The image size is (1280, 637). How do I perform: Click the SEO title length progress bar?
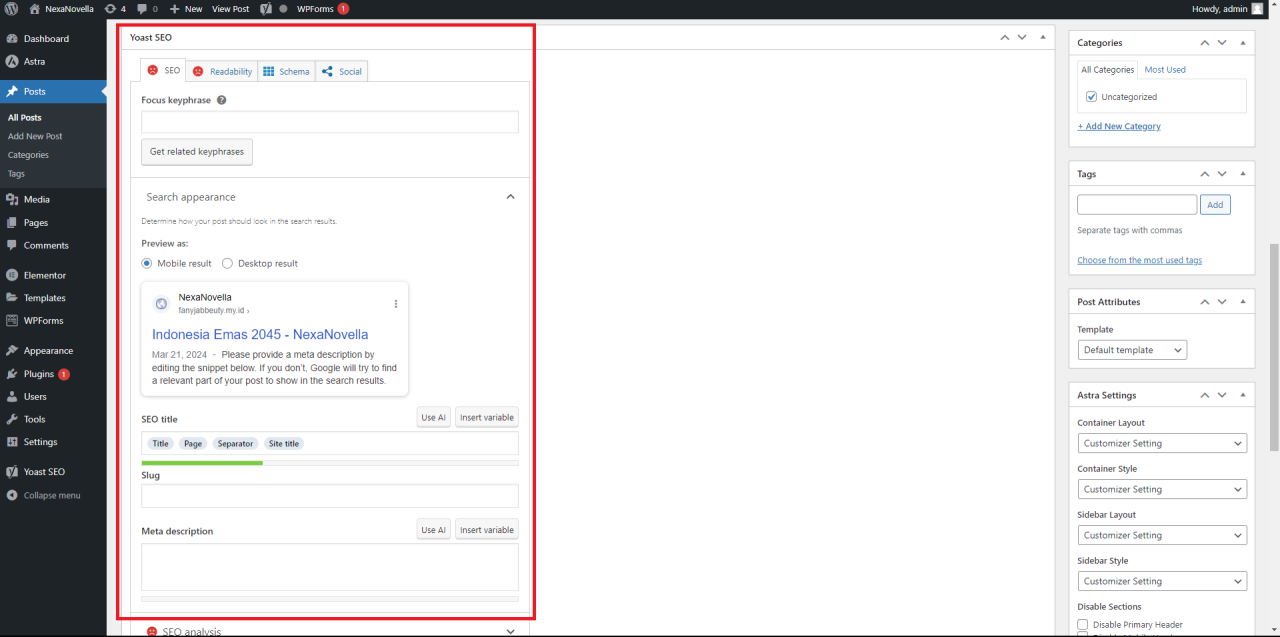coord(329,463)
